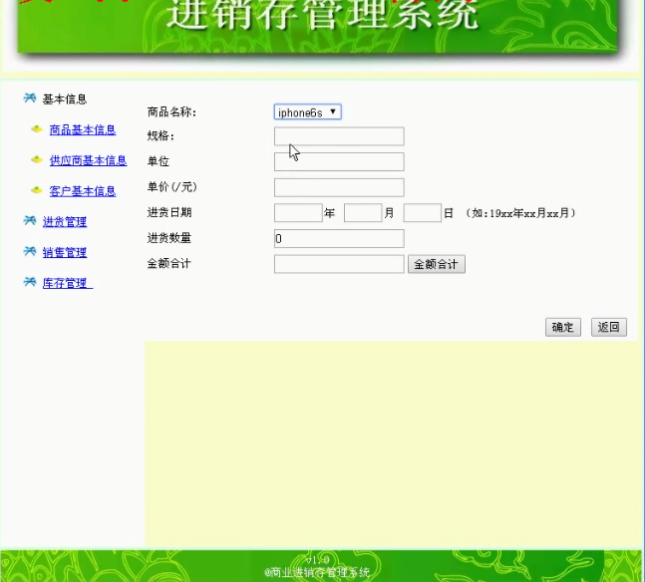The image size is (645, 582).
Task: Open the 供应商基本信息 link
Action: click(88, 160)
